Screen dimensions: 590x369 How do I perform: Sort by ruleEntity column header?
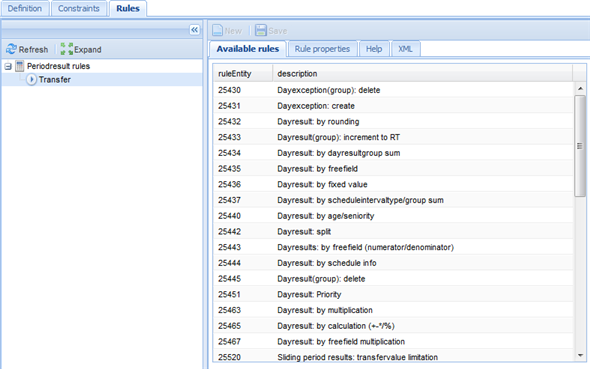(243, 73)
